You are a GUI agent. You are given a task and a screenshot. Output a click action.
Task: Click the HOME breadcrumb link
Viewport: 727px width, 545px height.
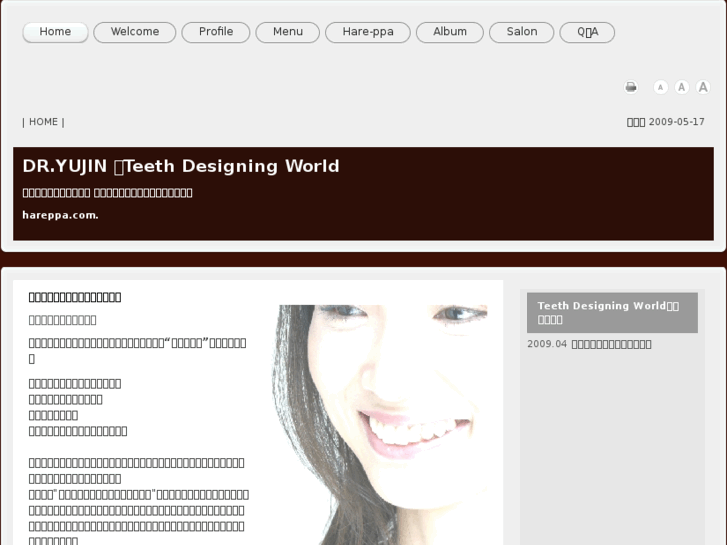(x=44, y=122)
